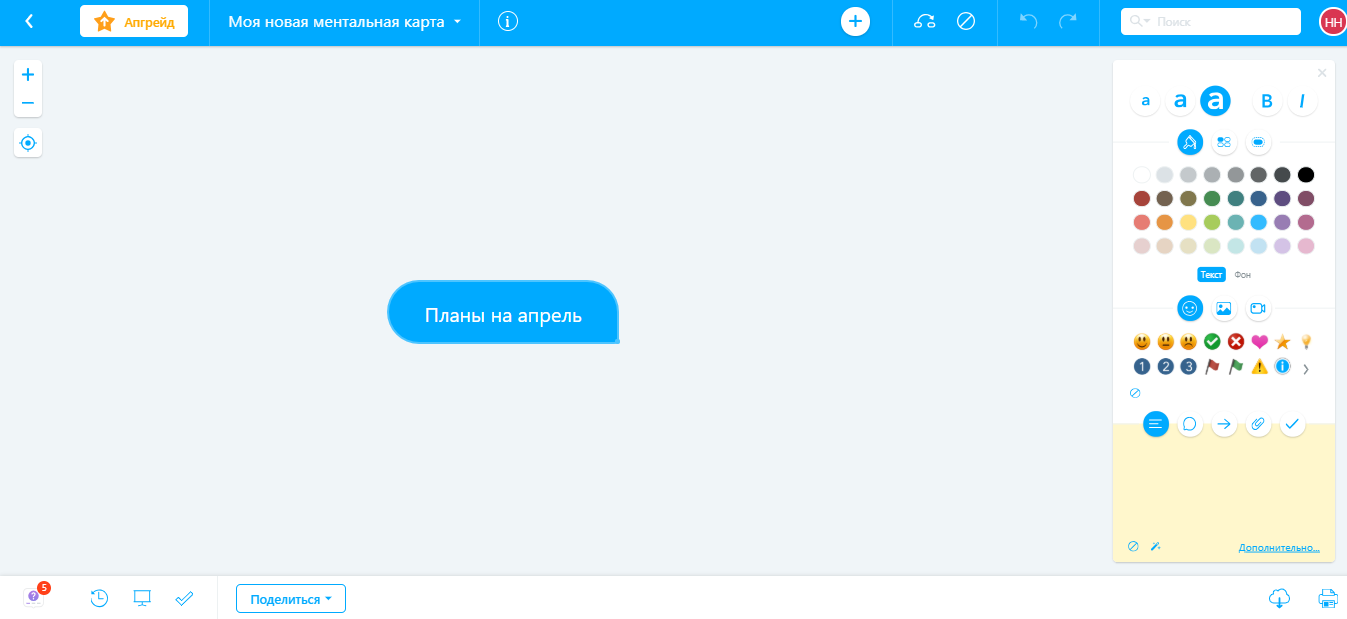This screenshot has width=1347, height=619.
Task: Open the Дополнительно link in notes
Action: point(1279,548)
